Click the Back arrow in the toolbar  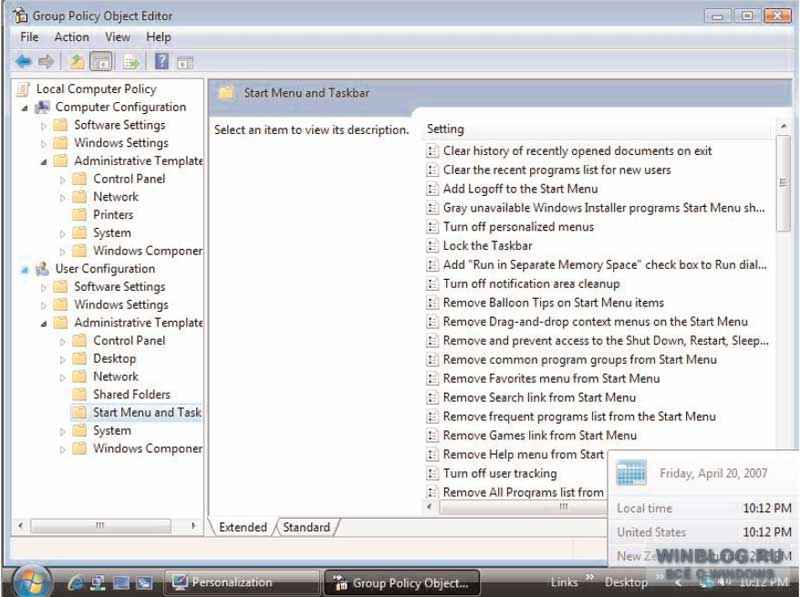tap(23, 62)
